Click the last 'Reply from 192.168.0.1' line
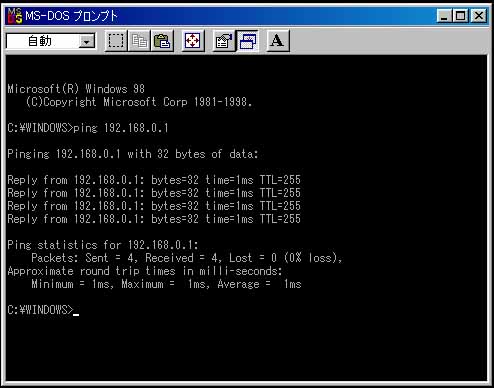This screenshot has width=494, height=388. 154,219
